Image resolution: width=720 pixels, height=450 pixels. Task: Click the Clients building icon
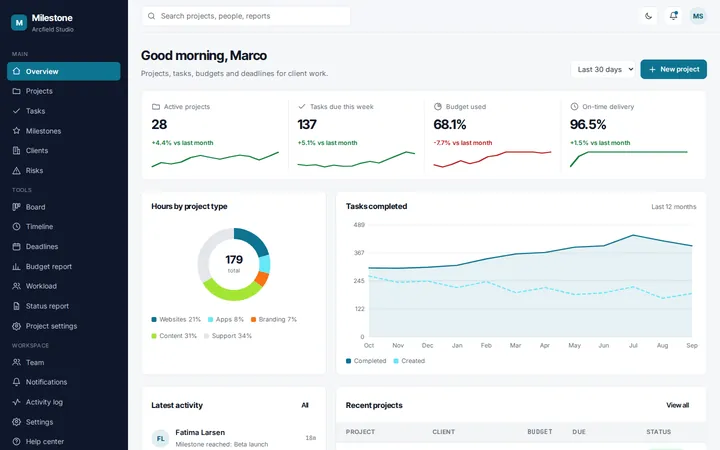tap(17, 151)
